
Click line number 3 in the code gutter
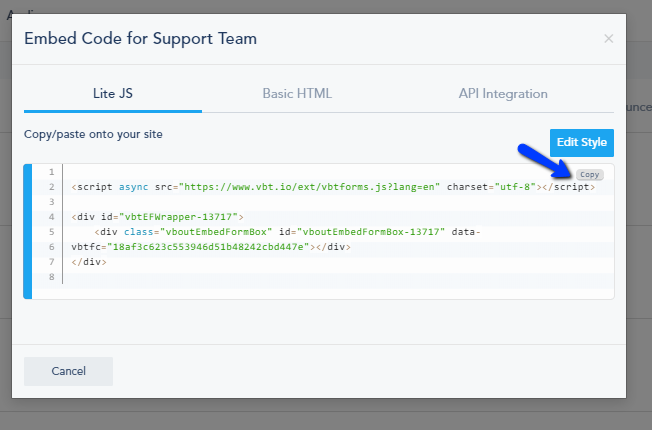click(52, 202)
